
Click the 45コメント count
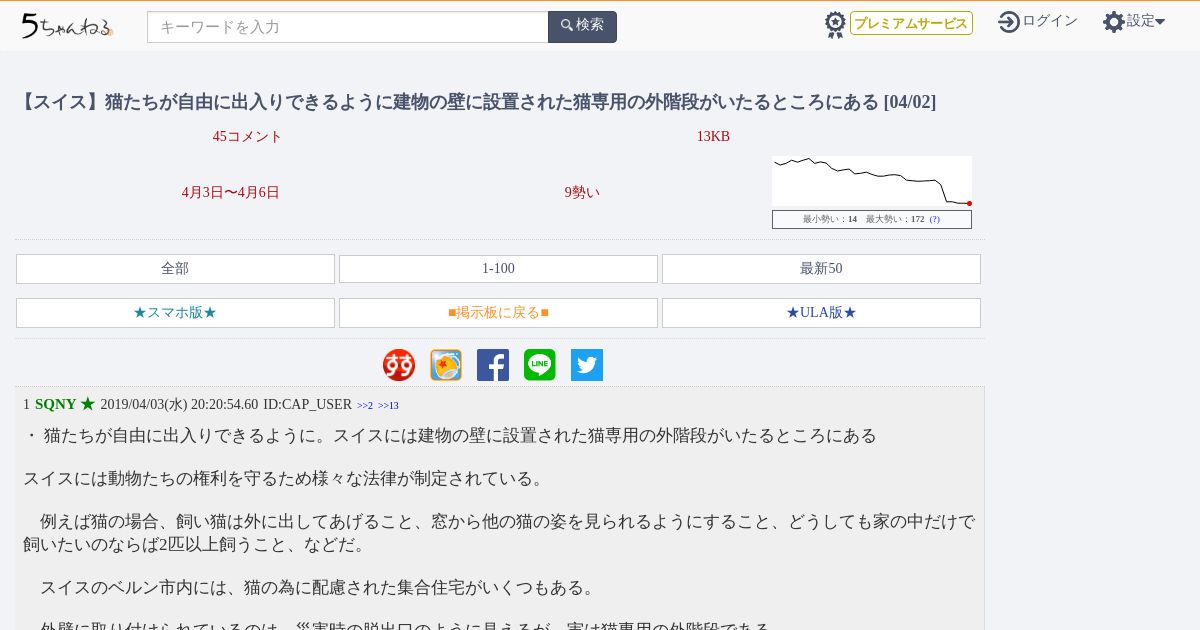click(247, 137)
